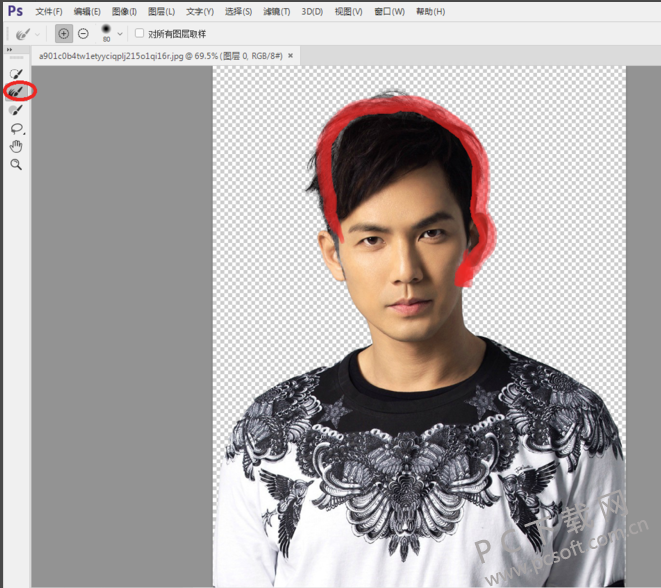Click the brush size 80 preview
Viewport: 661px width, 588px height.
point(106,31)
